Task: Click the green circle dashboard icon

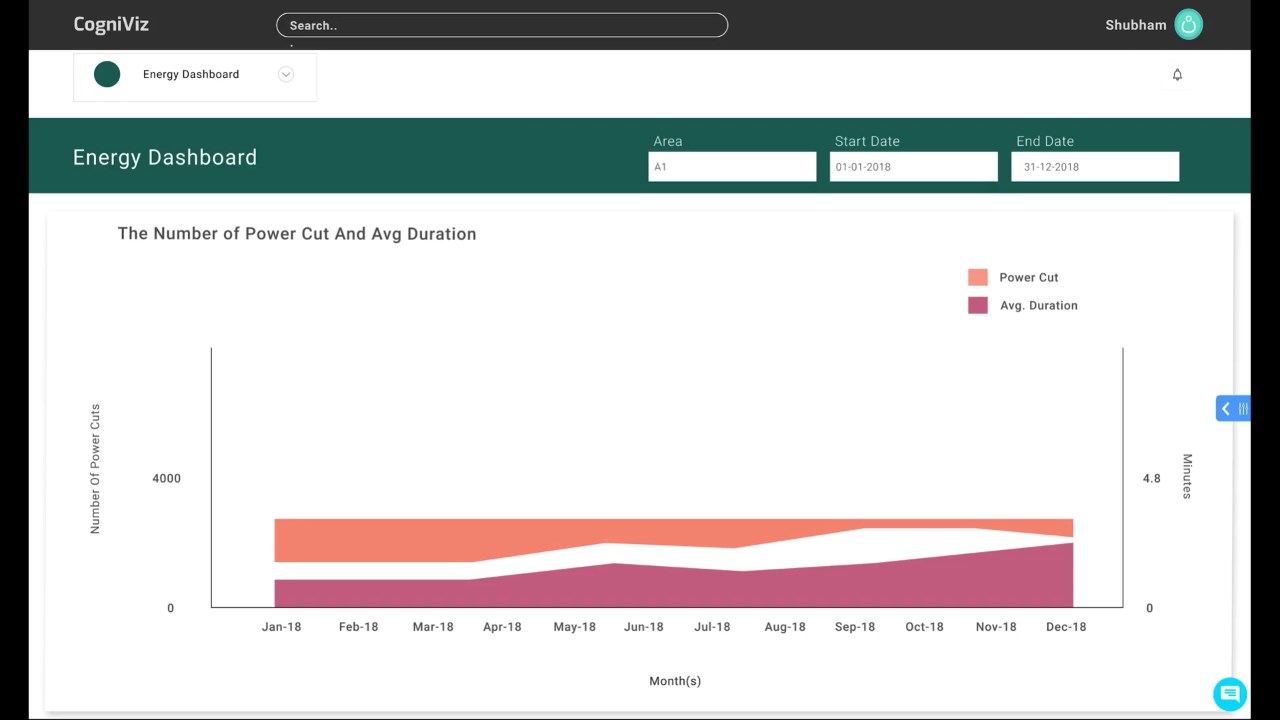Action: [x=107, y=74]
